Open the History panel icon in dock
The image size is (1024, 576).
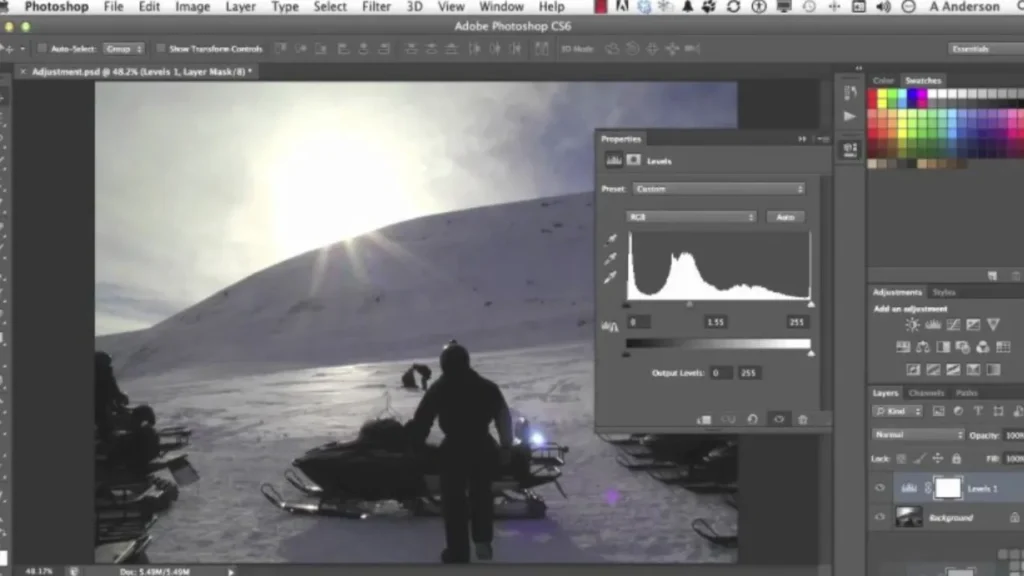[850, 93]
